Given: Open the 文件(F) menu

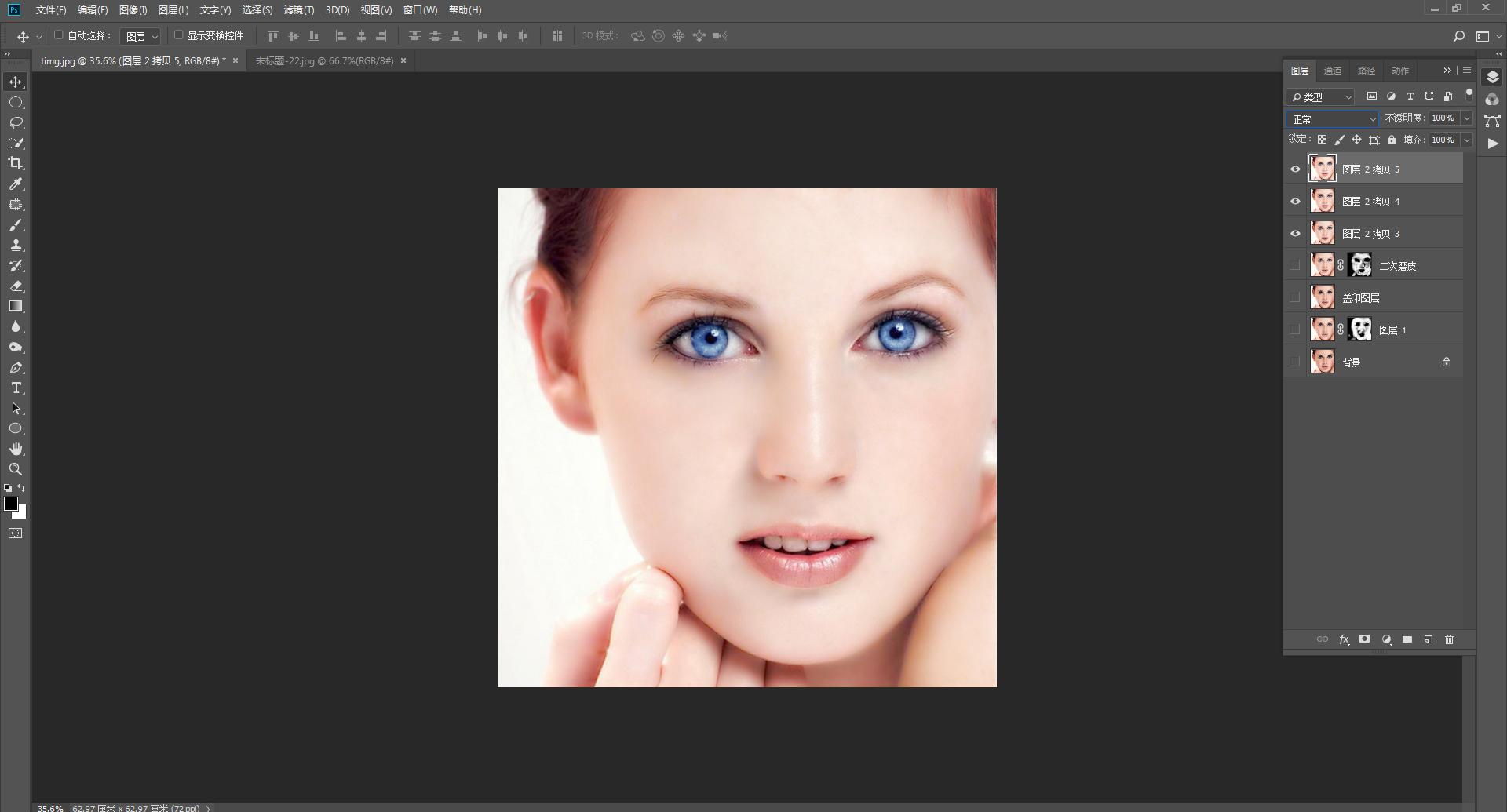Looking at the screenshot, I should pos(51,10).
